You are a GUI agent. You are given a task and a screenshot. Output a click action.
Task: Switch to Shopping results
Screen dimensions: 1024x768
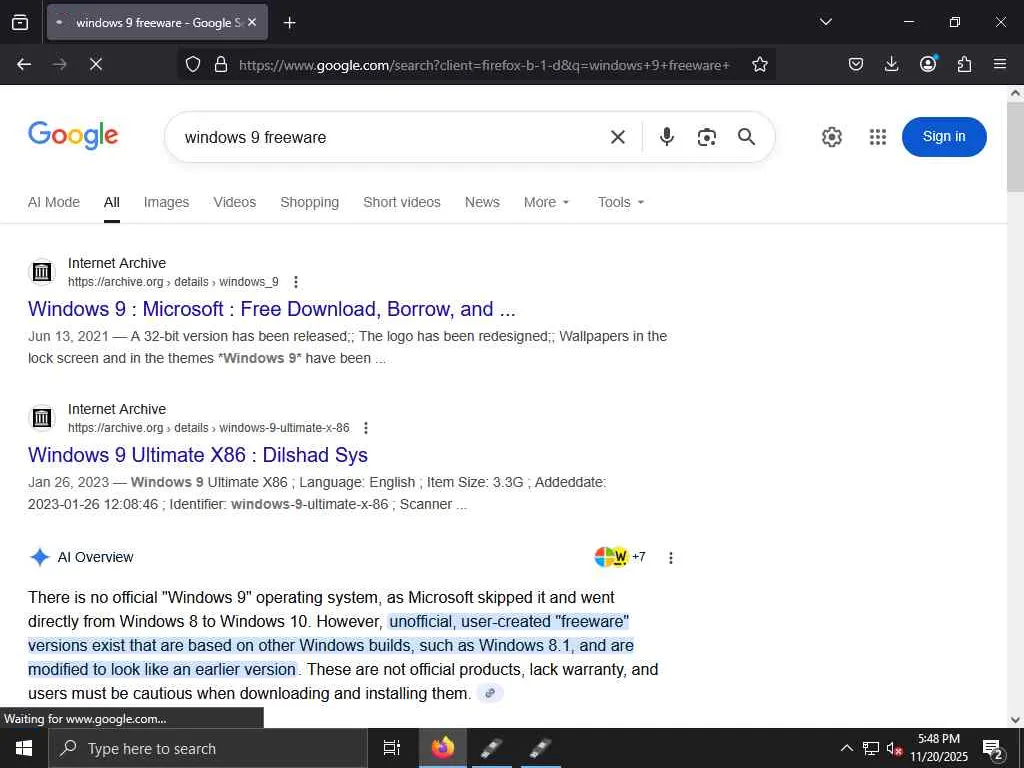click(x=310, y=202)
